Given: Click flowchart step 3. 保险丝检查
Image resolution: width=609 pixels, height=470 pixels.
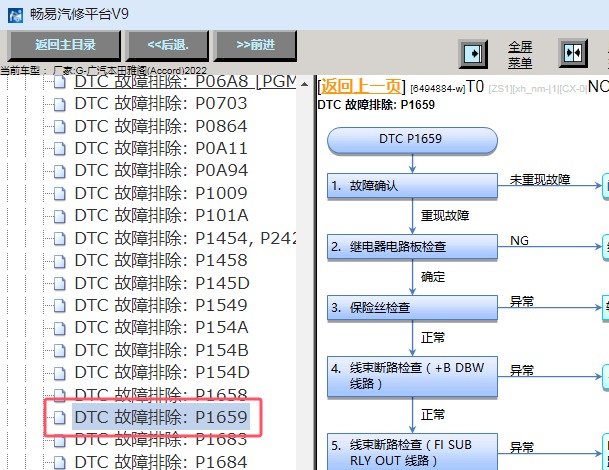Looking at the screenshot, I should (x=412, y=308).
